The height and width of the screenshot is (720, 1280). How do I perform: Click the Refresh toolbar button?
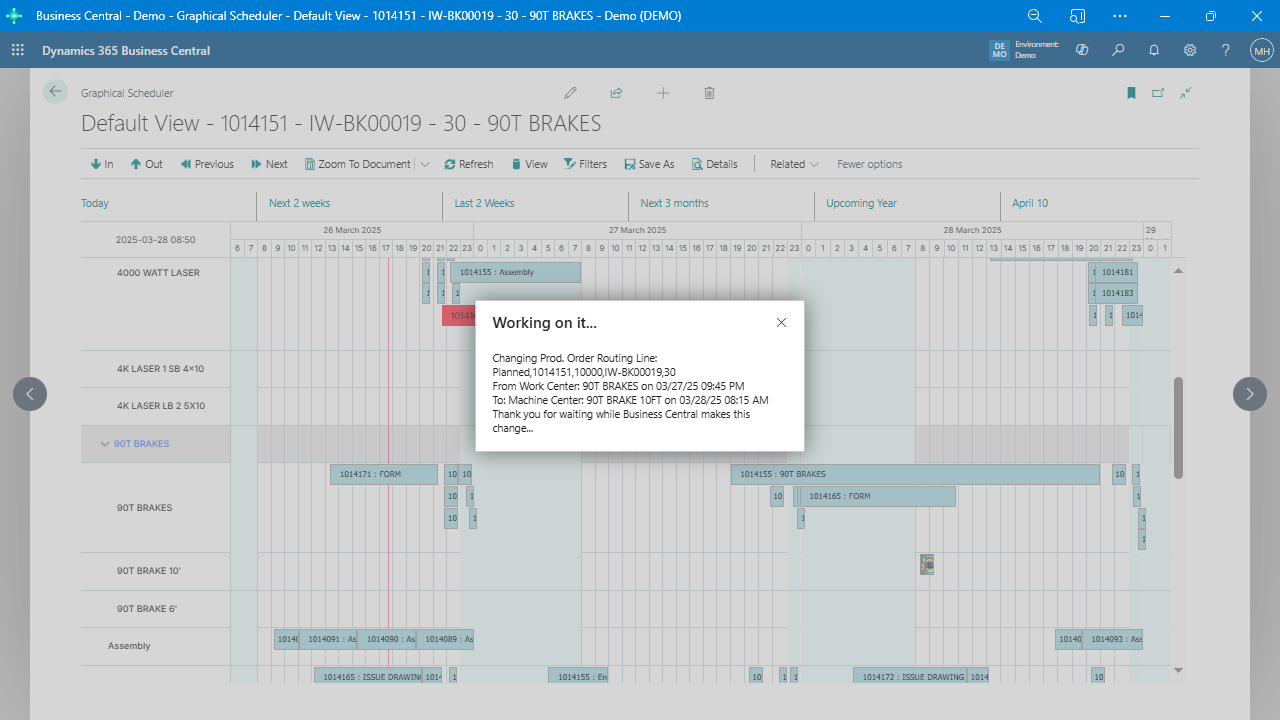[469, 164]
